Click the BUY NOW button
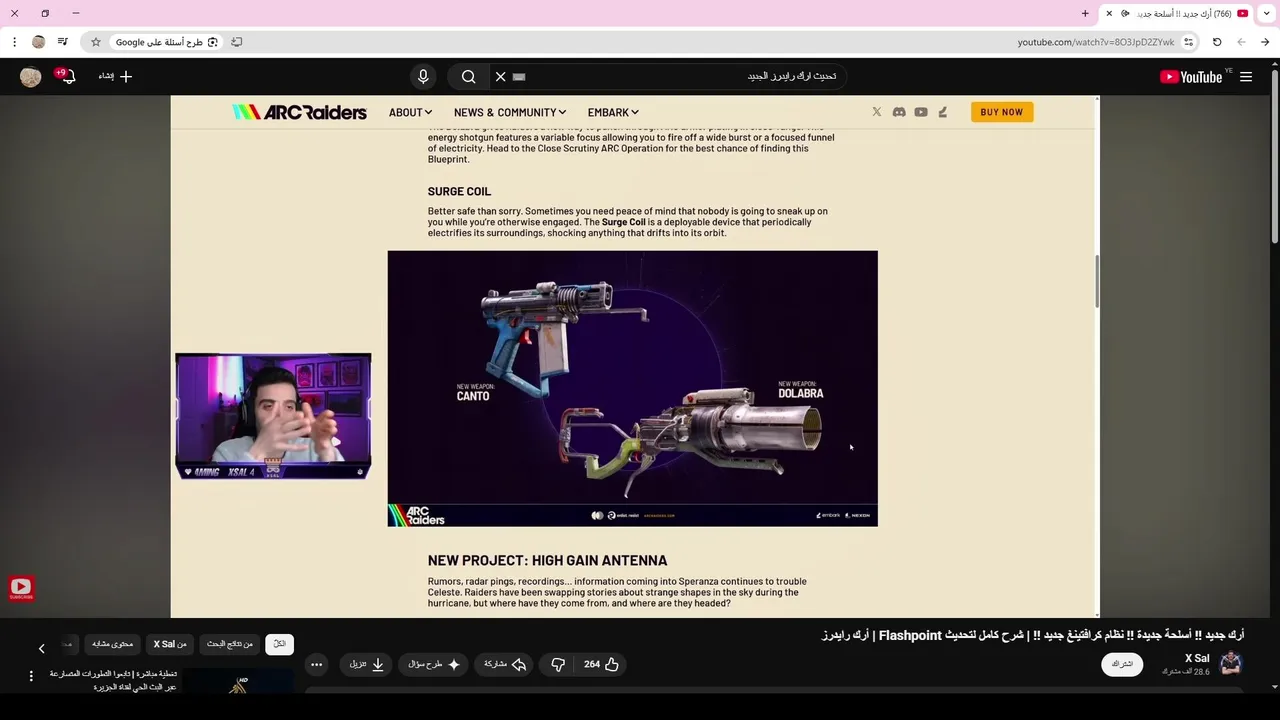Screen dimensions: 1280x720 pos(1002,112)
